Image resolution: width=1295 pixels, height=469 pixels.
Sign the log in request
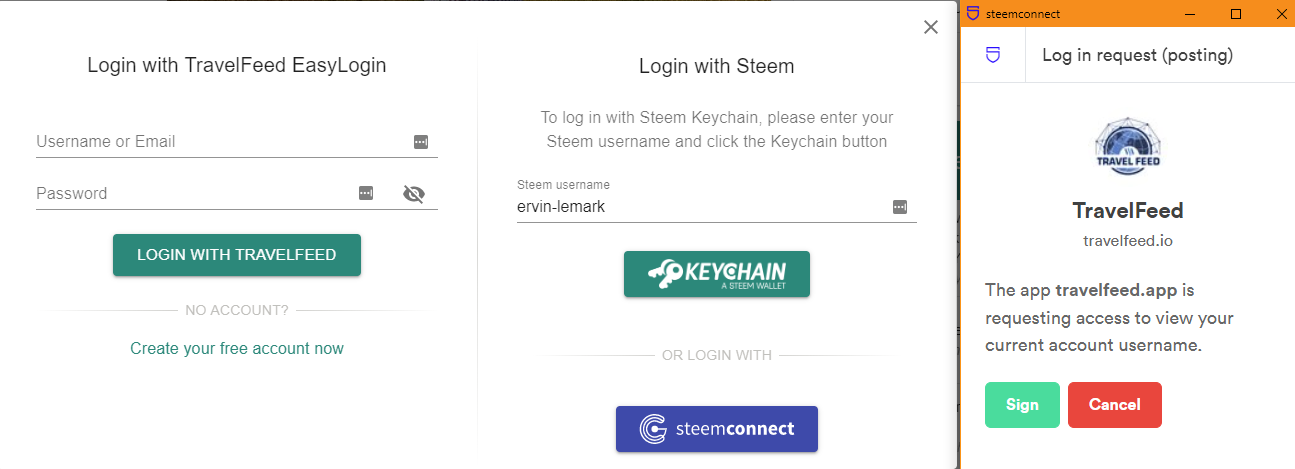[1022, 405]
